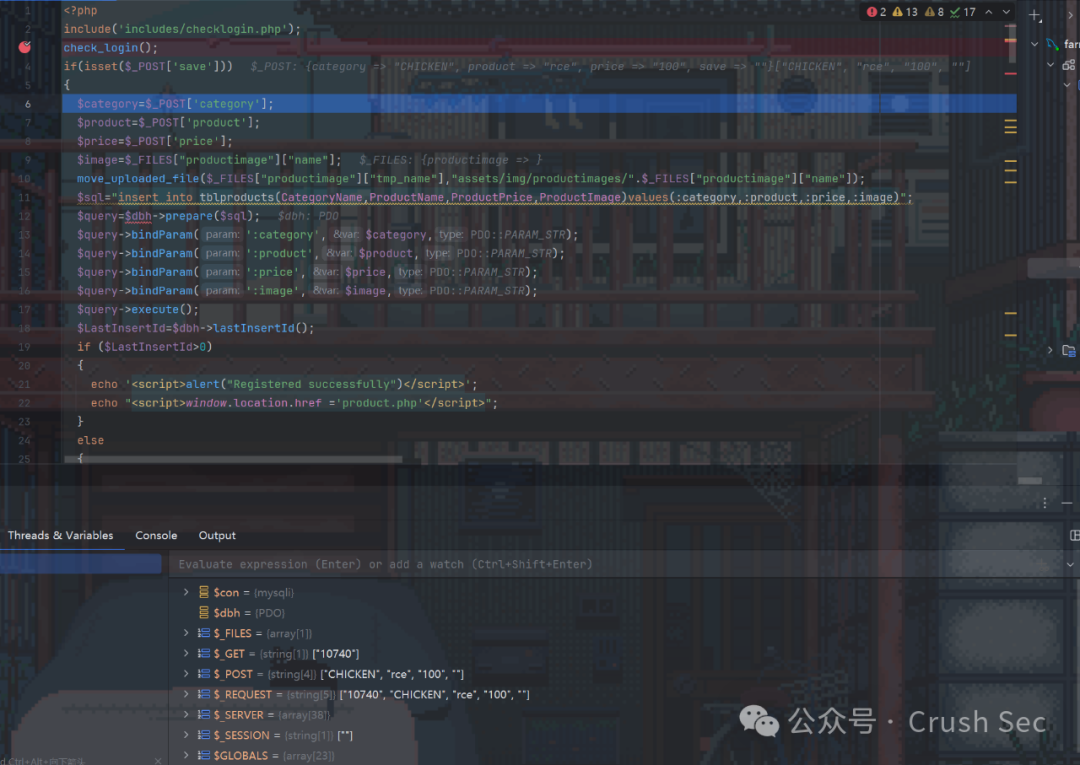Click the $LastInsertId=$dbh->lastInsertId(); line
The image size is (1080, 765).
196,328
